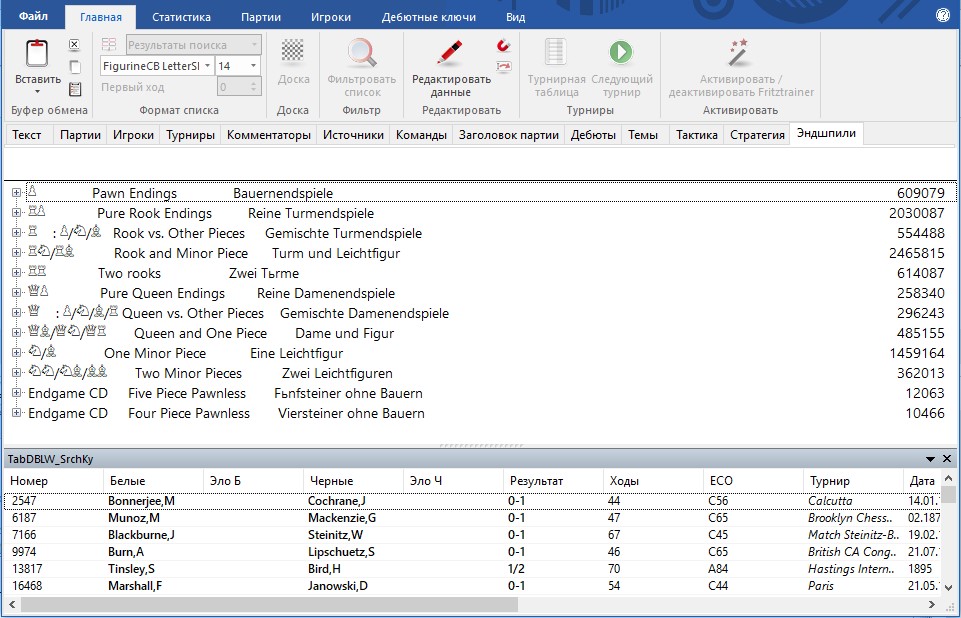Switch to the Тактика tab
Viewport: 961px width, 618px height.
695,135
